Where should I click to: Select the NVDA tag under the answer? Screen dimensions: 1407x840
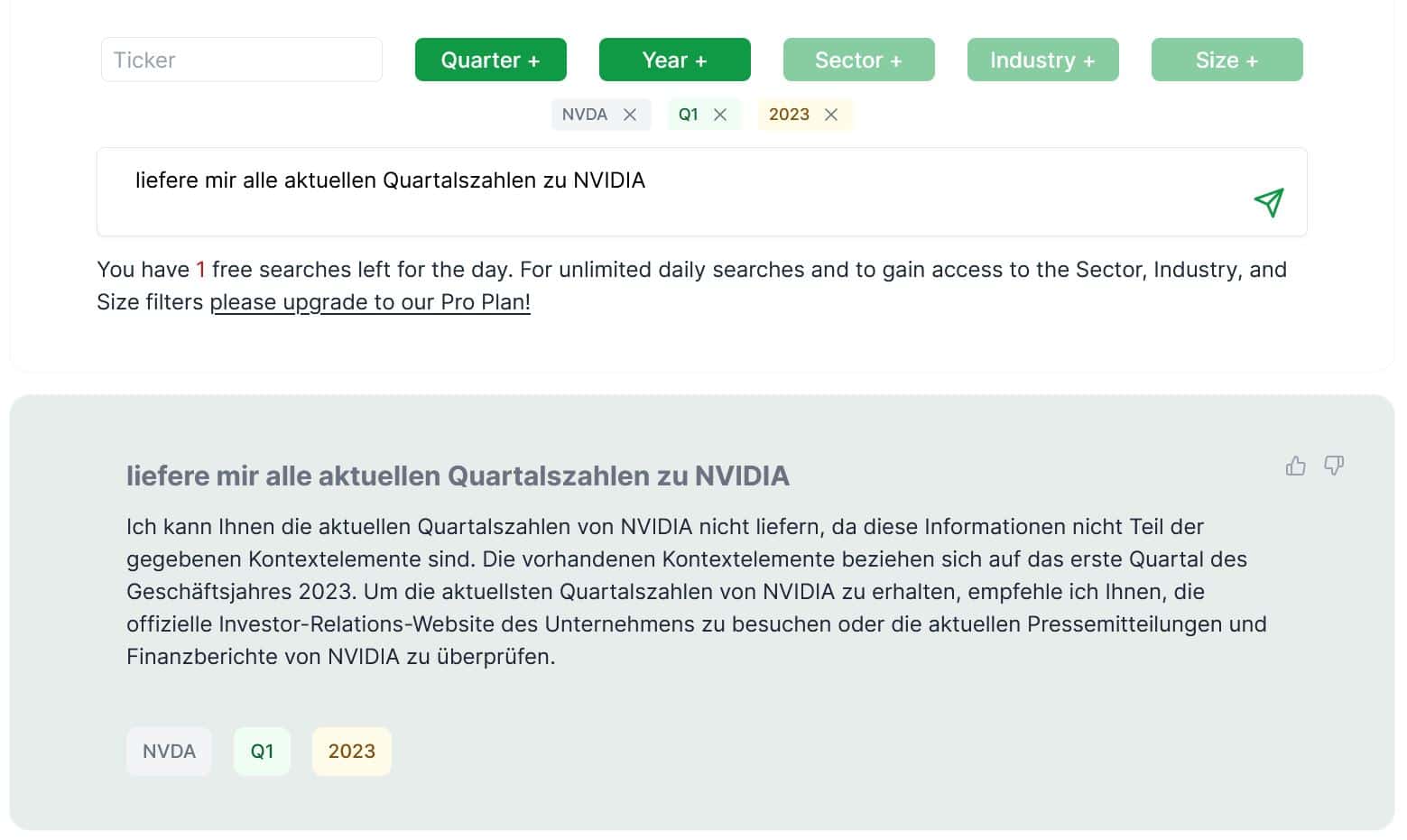pos(169,752)
